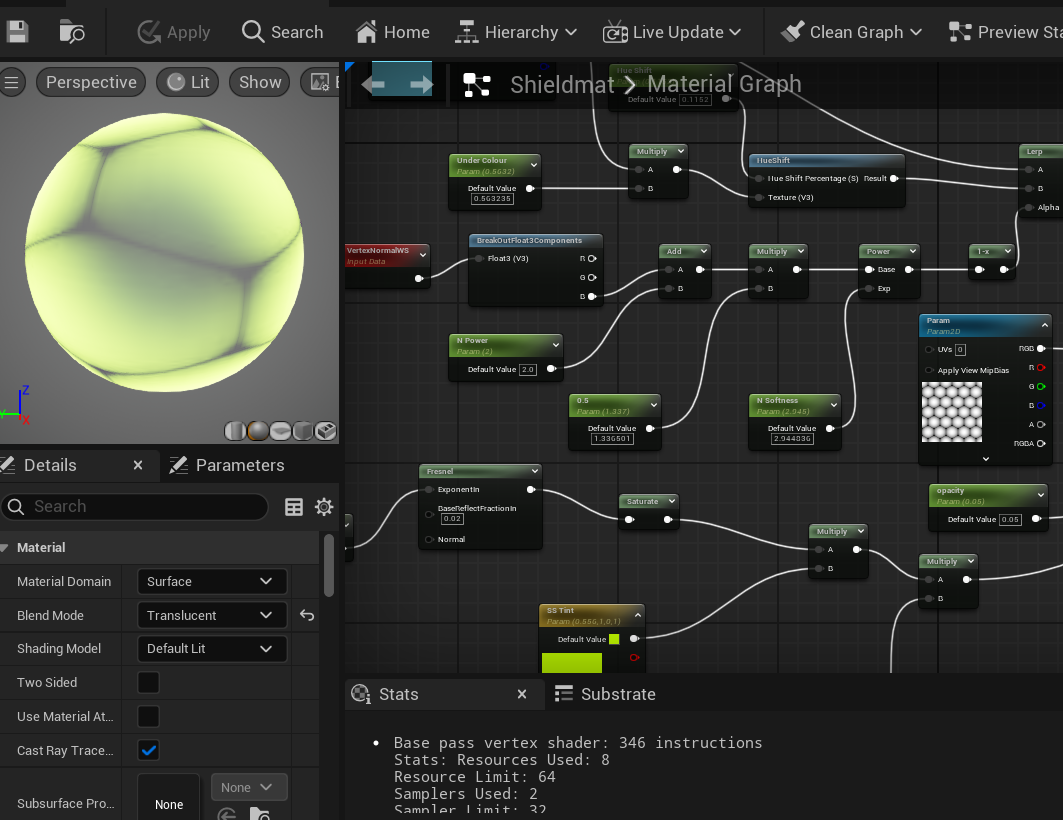Reset Blend Mode to default arrow
The width and height of the screenshot is (1063, 820).
307,615
